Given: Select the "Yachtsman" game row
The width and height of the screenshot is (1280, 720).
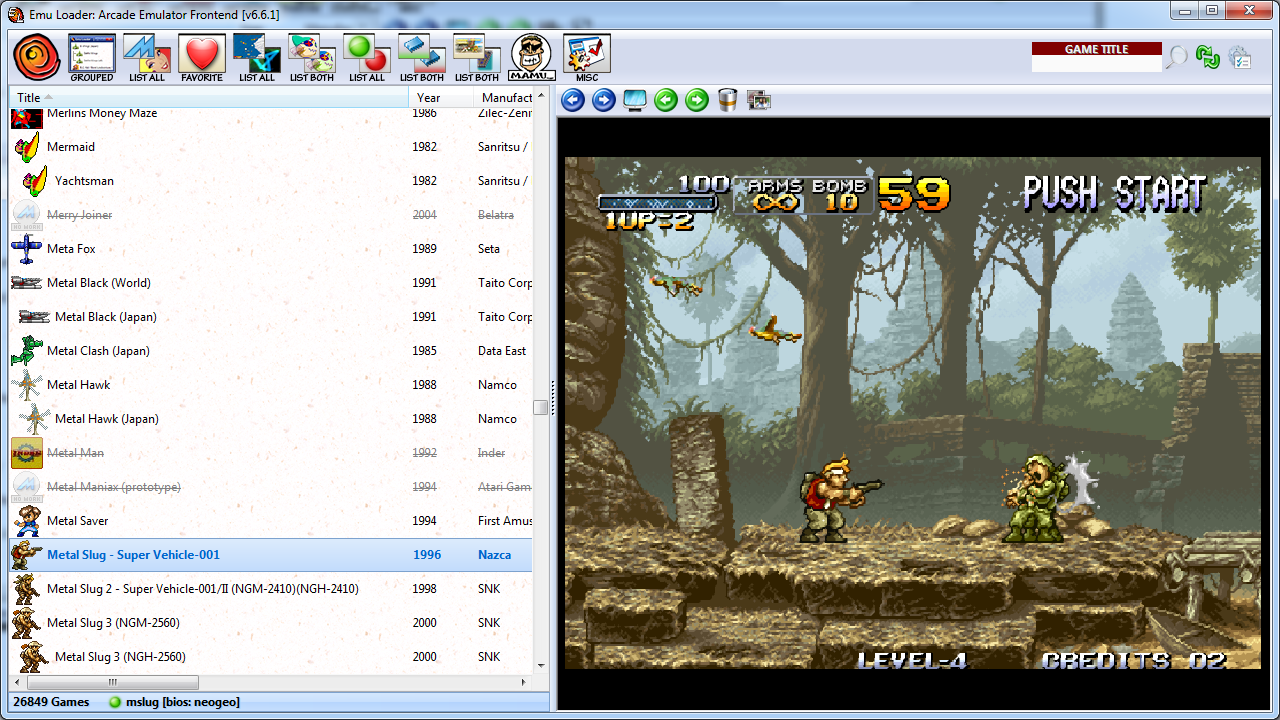Looking at the screenshot, I should [x=271, y=181].
